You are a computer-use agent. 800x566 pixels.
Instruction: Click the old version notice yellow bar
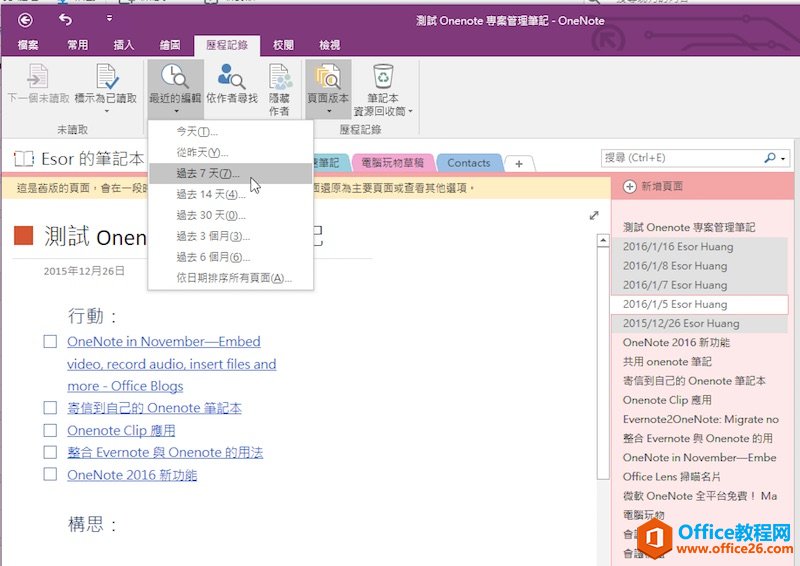[306, 188]
